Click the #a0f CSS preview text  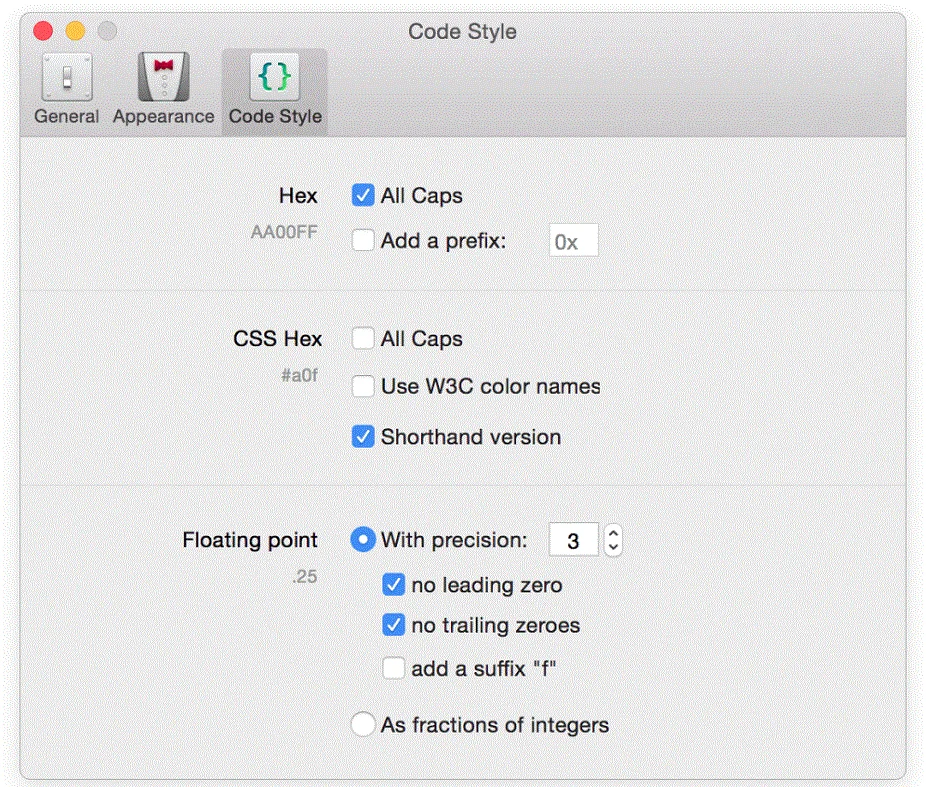[x=299, y=375]
